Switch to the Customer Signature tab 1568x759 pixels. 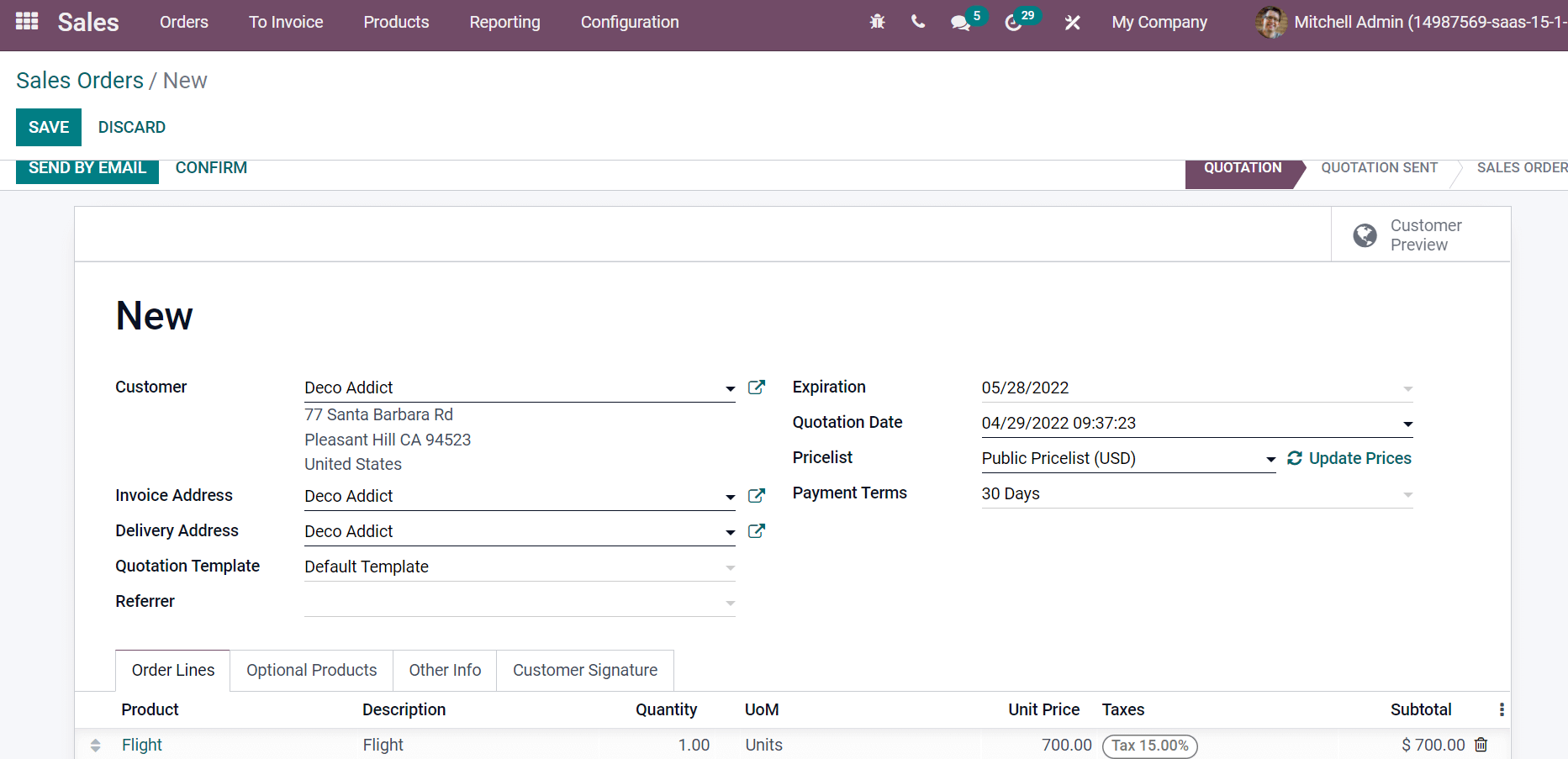click(585, 670)
